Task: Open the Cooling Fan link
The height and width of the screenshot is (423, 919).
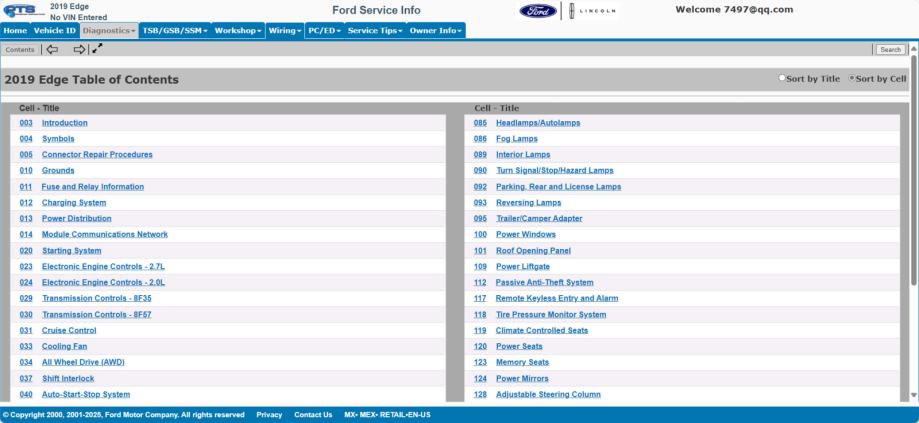Action: [64, 346]
